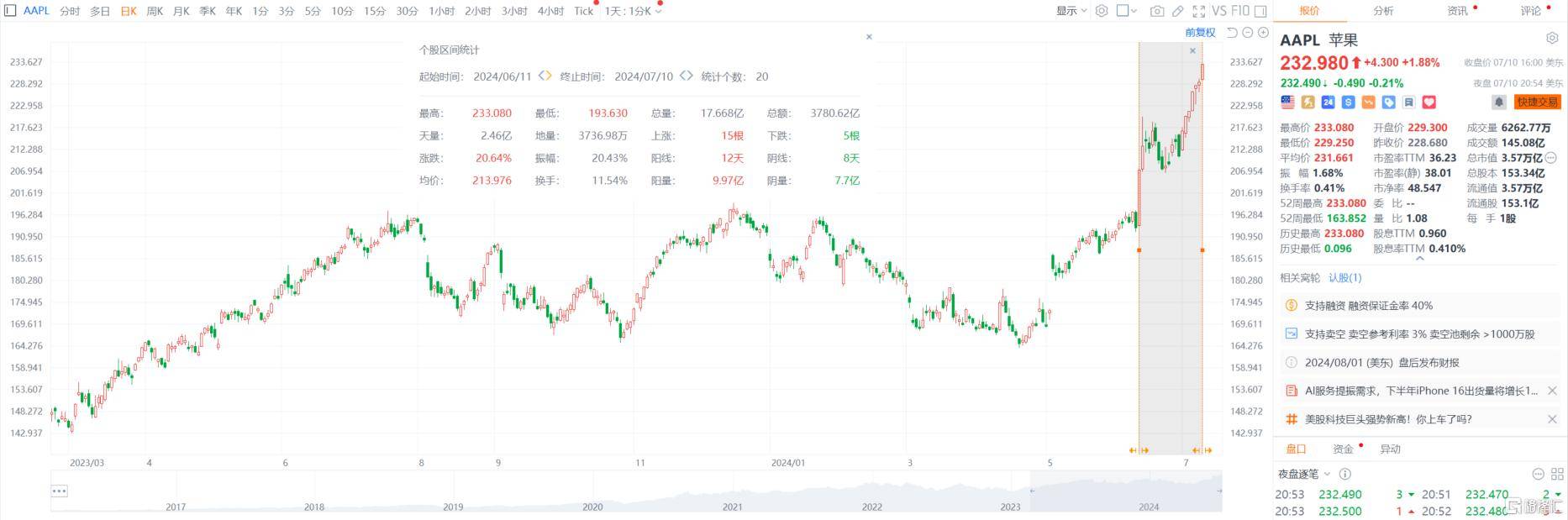Click the right orange range boundary handle
The image size is (1568, 520).
[x=1202, y=249]
